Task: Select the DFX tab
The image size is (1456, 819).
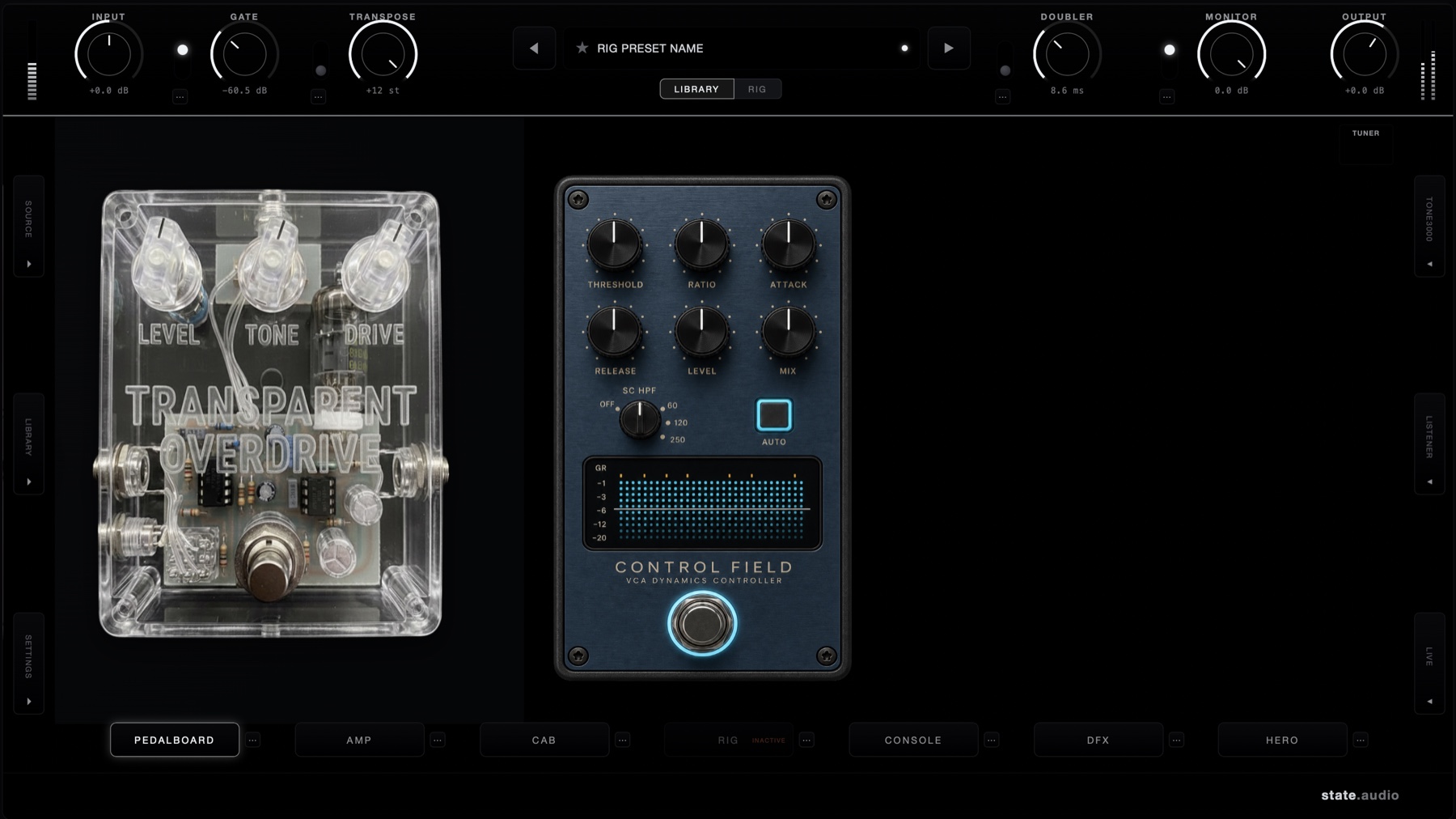Action: (1098, 740)
